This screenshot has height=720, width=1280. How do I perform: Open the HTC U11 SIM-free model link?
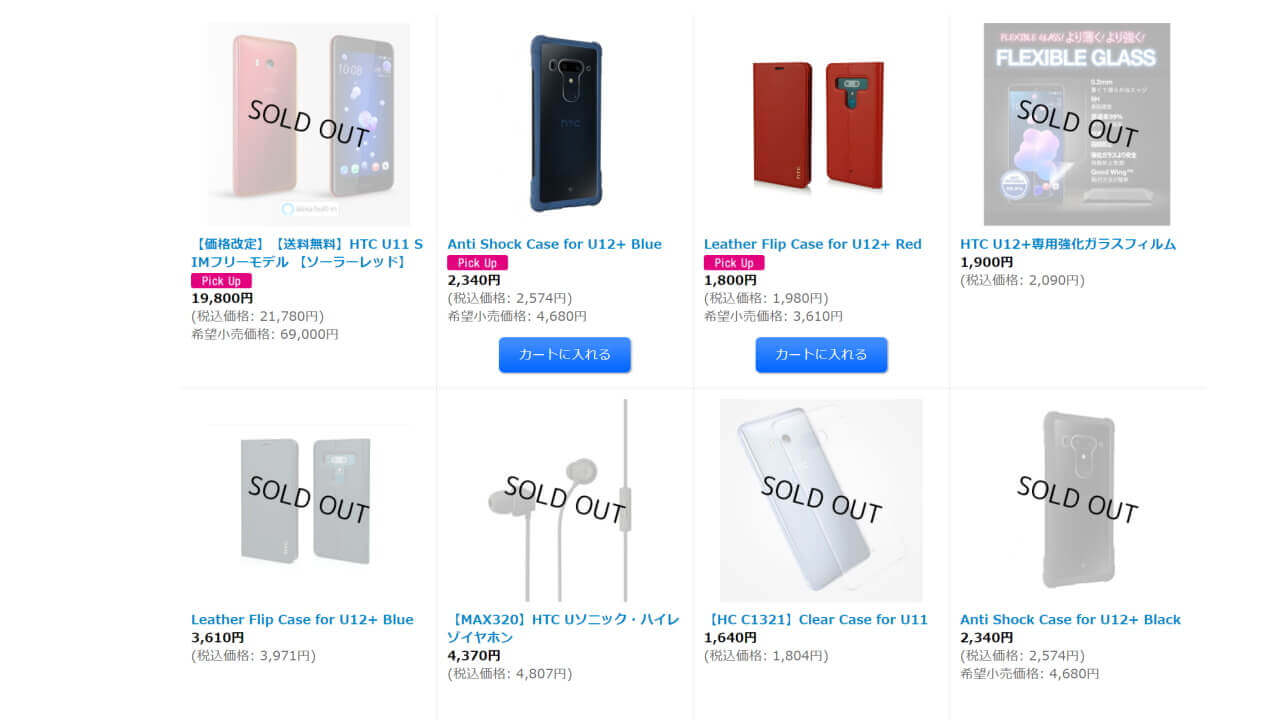click(307, 253)
